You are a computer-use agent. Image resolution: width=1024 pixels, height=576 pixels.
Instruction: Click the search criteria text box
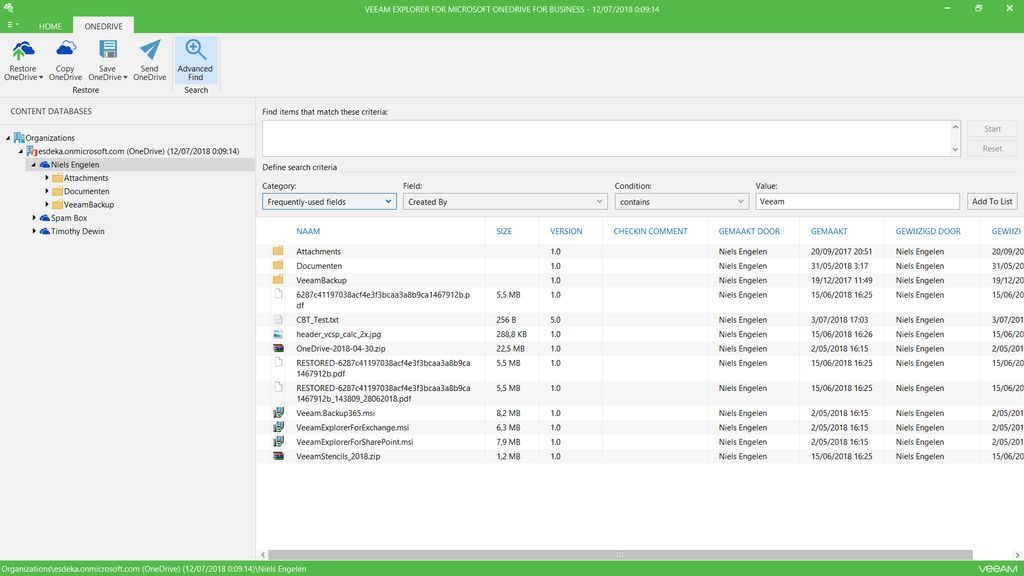click(x=606, y=138)
